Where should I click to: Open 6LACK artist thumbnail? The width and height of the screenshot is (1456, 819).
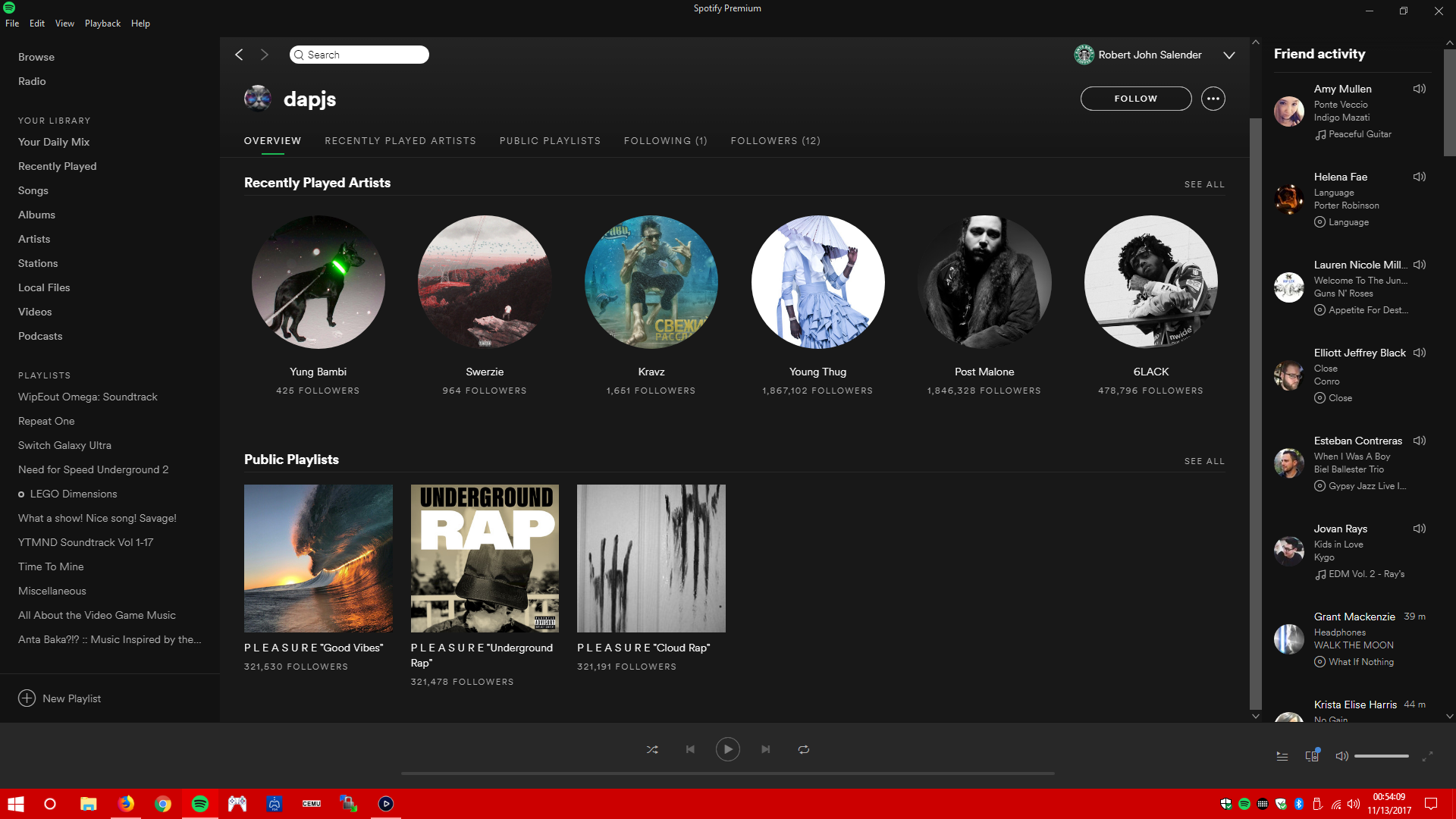tap(1151, 282)
